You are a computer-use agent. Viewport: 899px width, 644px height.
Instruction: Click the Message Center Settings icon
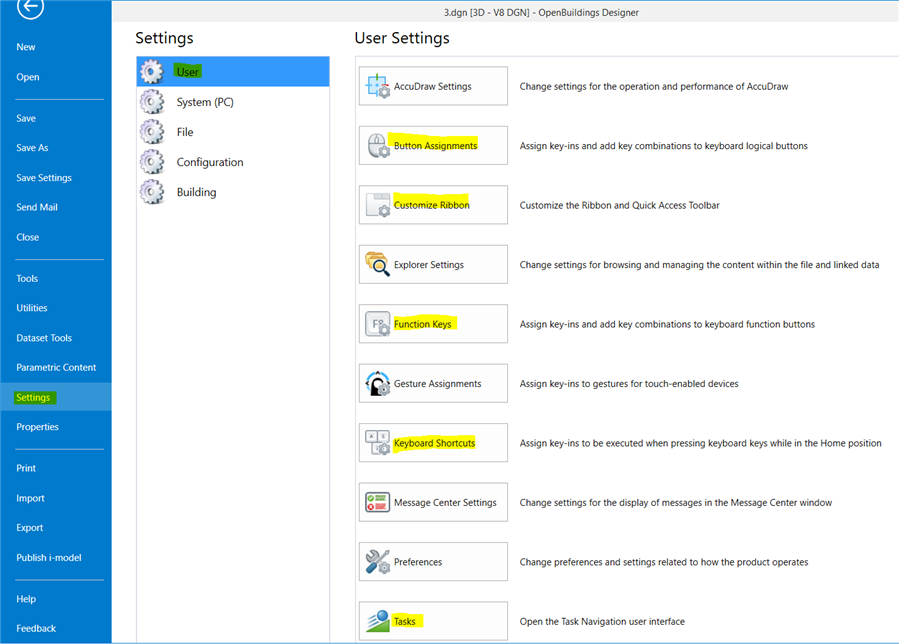pyautogui.click(x=377, y=502)
